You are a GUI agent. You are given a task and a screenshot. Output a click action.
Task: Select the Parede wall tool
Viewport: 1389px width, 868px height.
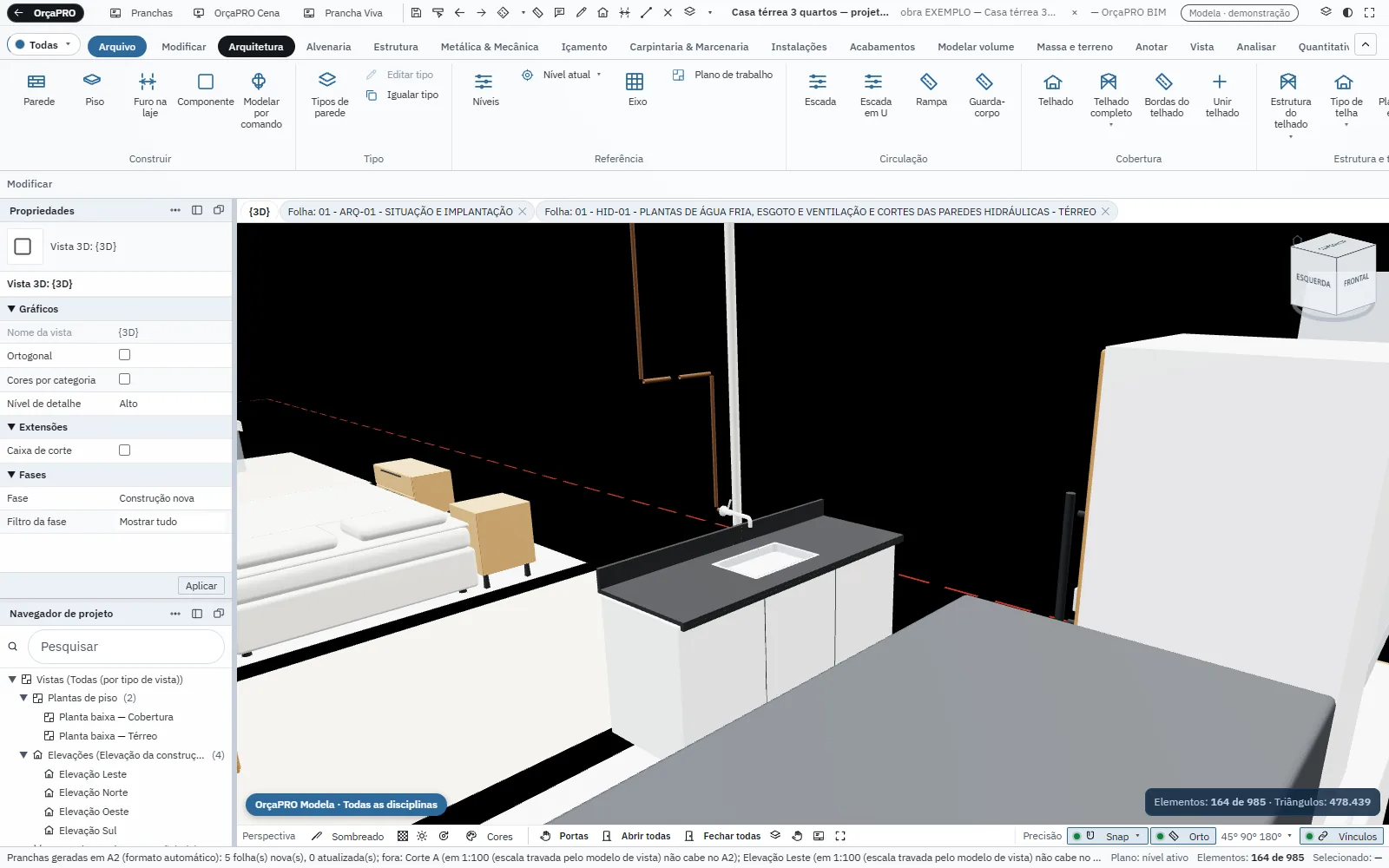pyautogui.click(x=39, y=89)
